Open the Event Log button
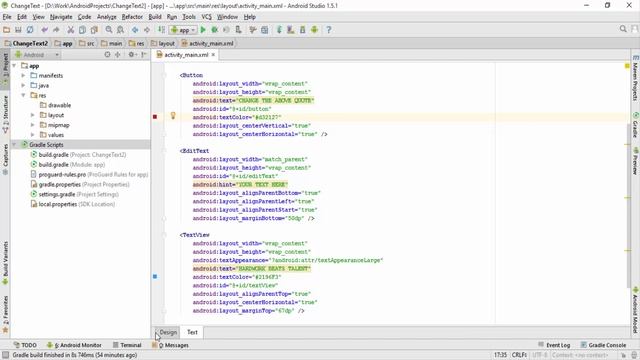The image size is (640, 360). (554, 345)
